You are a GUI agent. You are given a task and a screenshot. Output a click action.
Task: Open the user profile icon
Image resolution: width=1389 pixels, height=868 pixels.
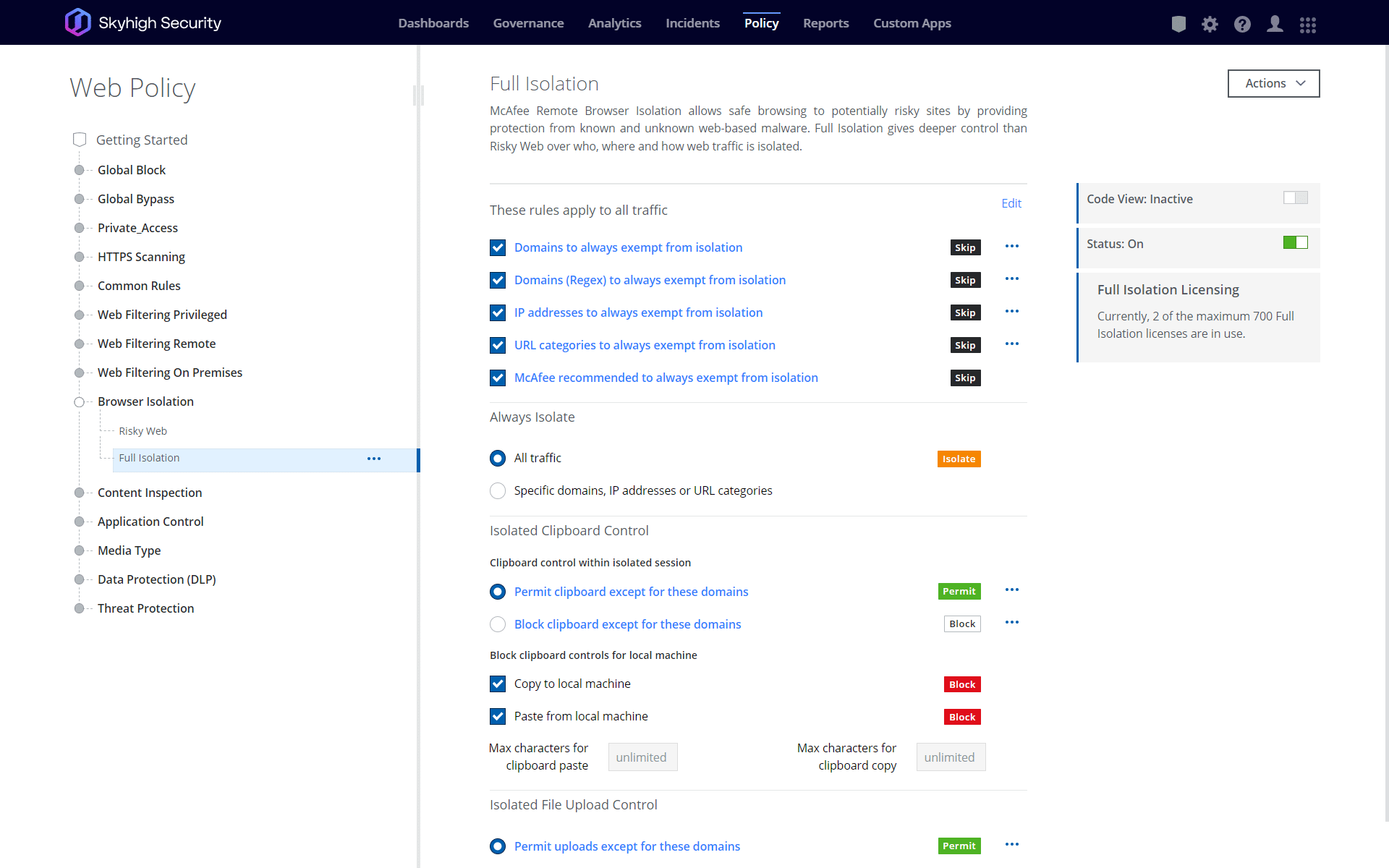point(1275,24)
